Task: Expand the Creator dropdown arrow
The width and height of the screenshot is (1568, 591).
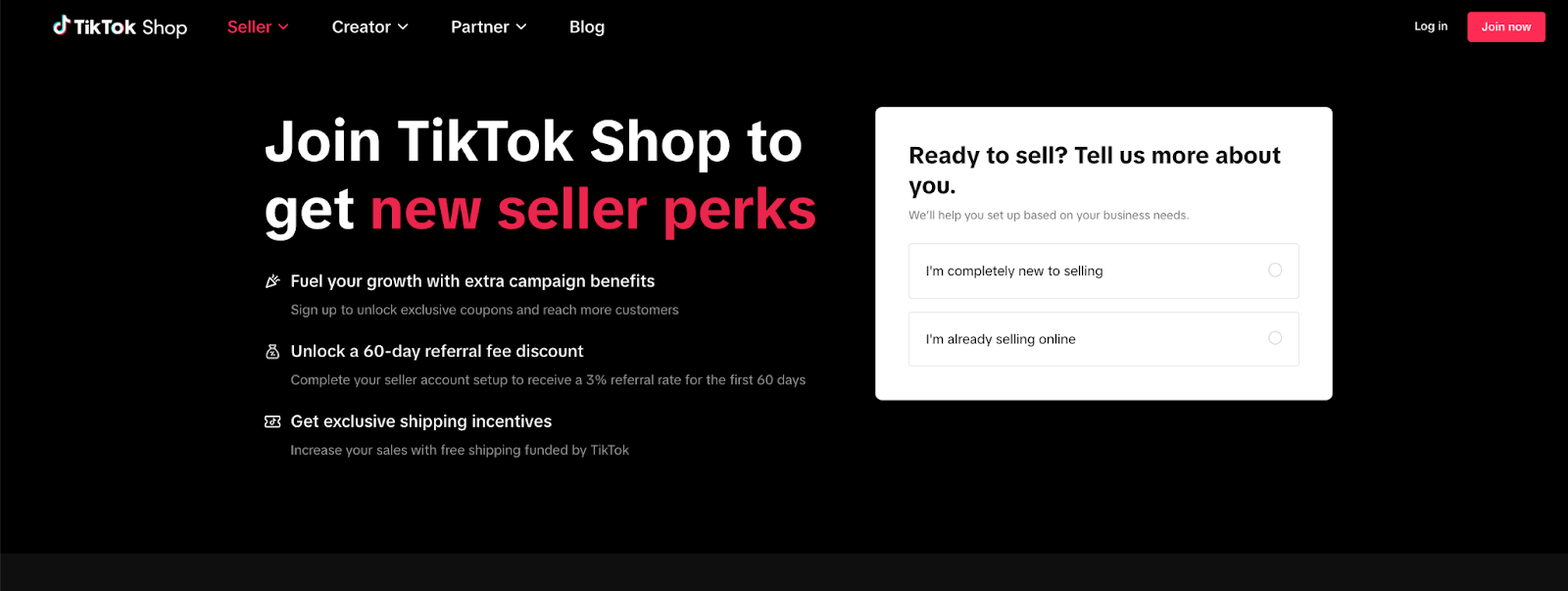Action: [x=403, y=27]
